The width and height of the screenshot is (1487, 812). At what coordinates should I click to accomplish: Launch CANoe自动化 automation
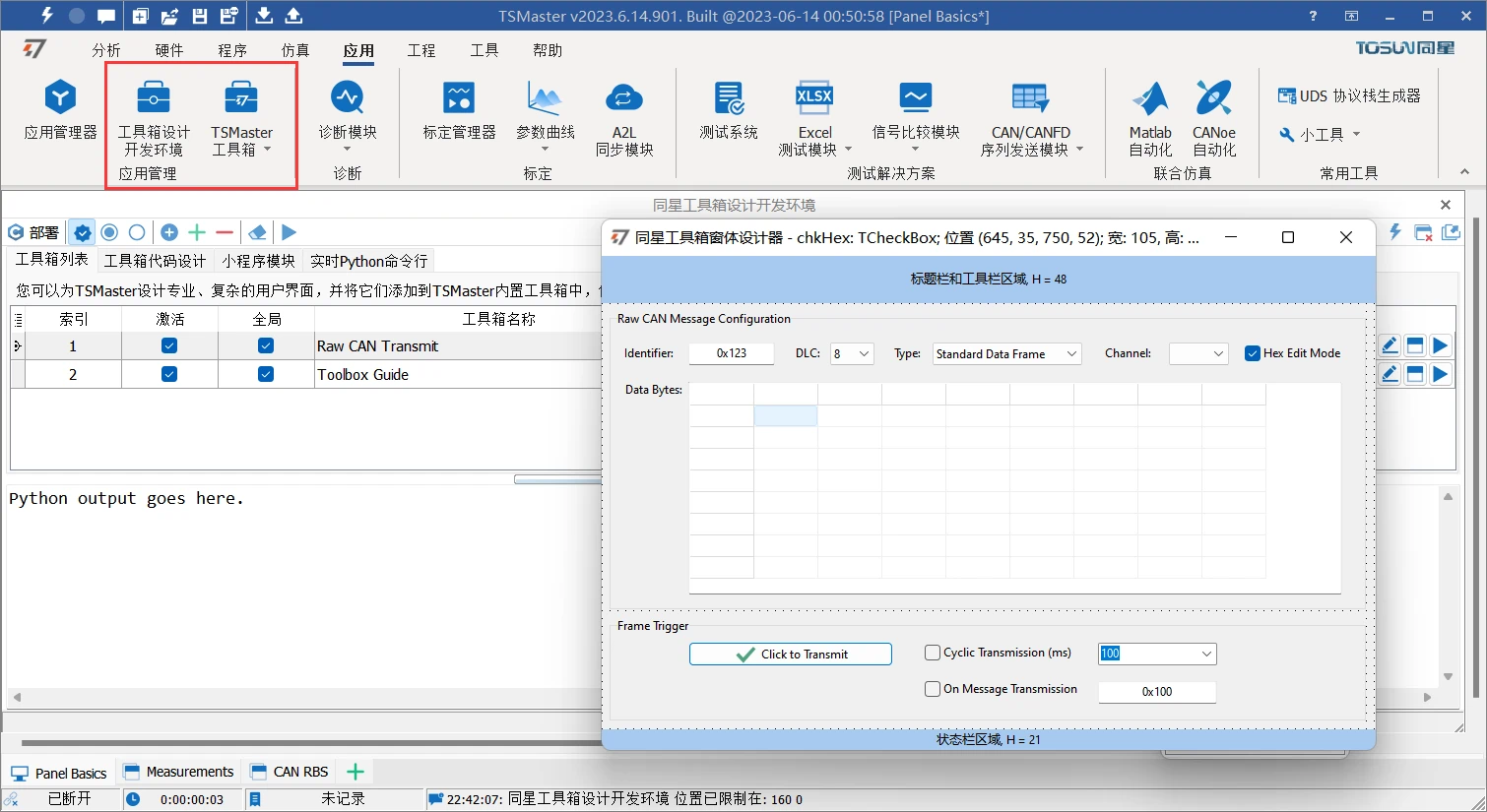[x=1214, y=118]
